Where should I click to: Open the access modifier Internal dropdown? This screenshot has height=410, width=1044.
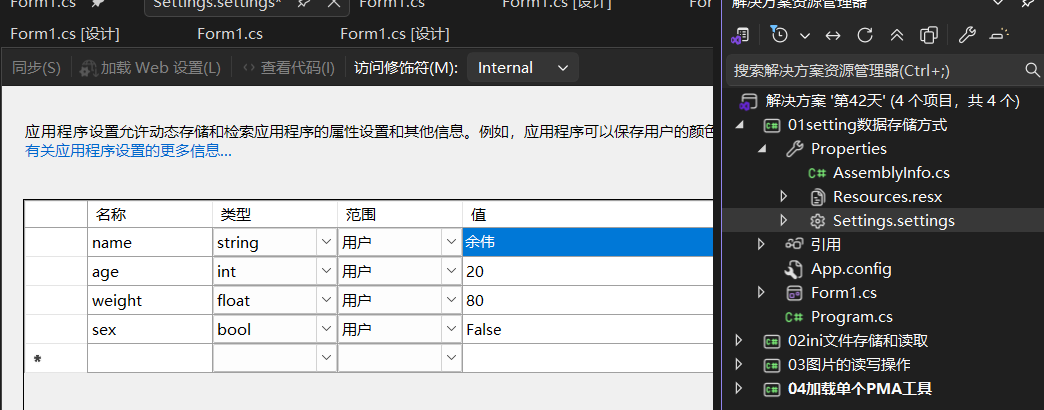523,68
